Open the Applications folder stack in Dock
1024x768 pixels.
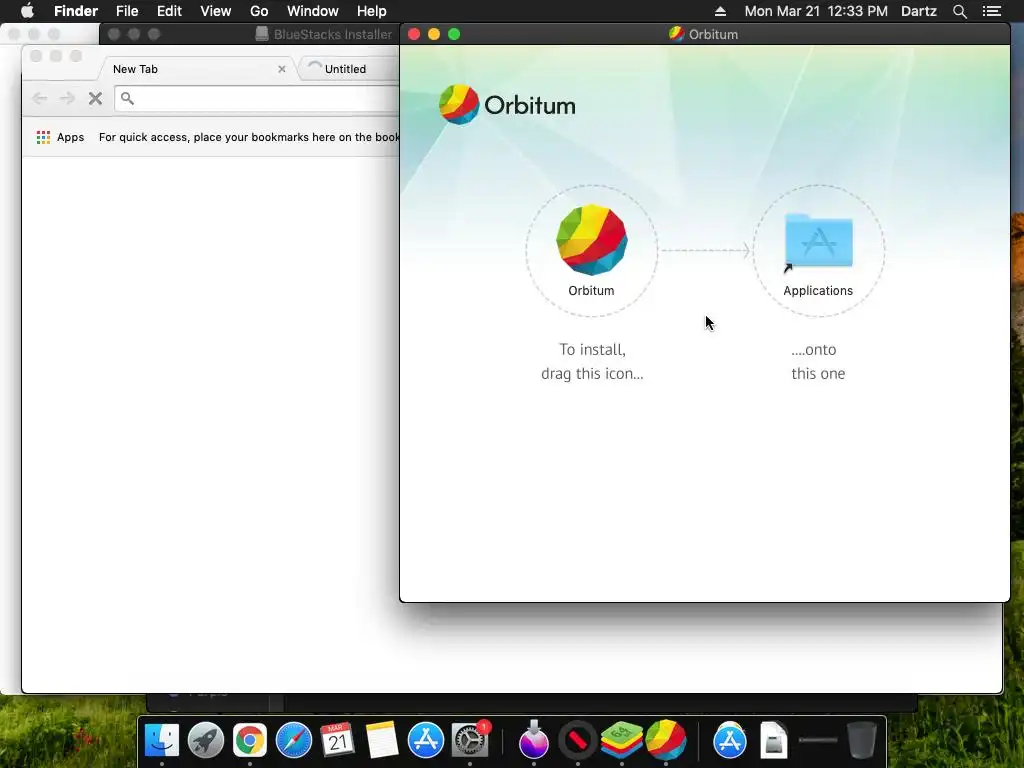[729, 741]
